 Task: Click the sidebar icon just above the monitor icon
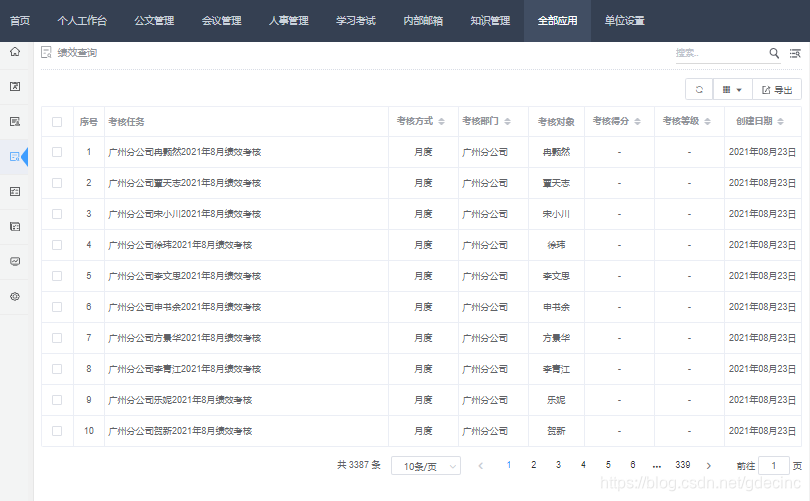click(15, 227)
